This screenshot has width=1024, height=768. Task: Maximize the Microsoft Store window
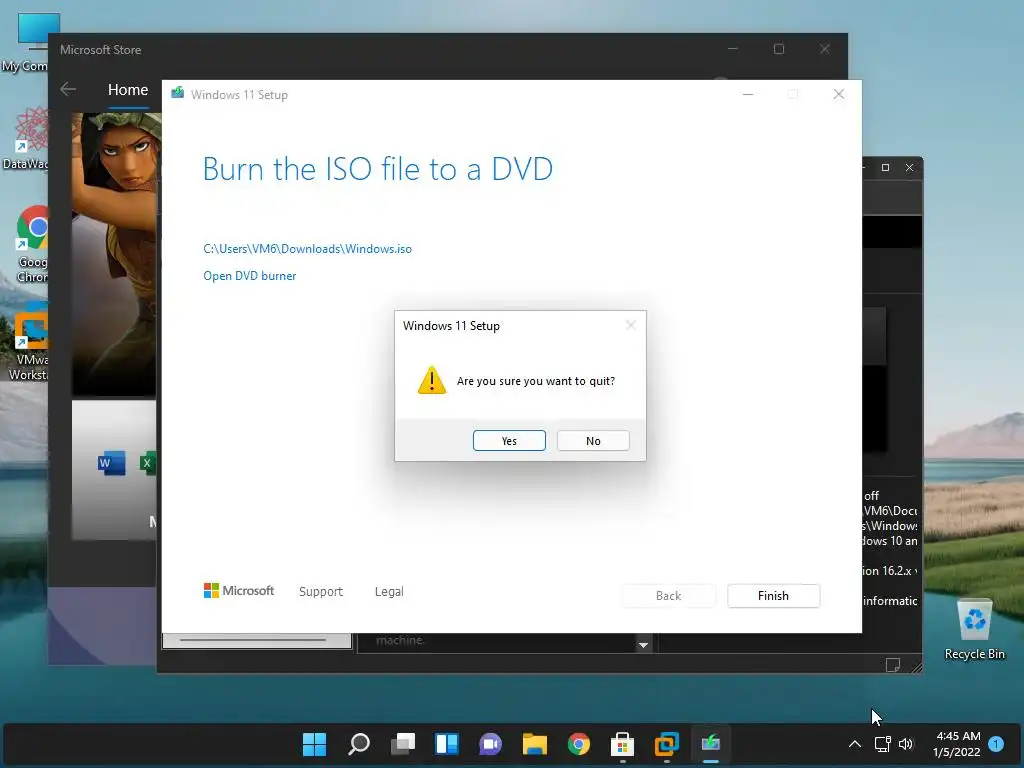(x=778, y=49)
